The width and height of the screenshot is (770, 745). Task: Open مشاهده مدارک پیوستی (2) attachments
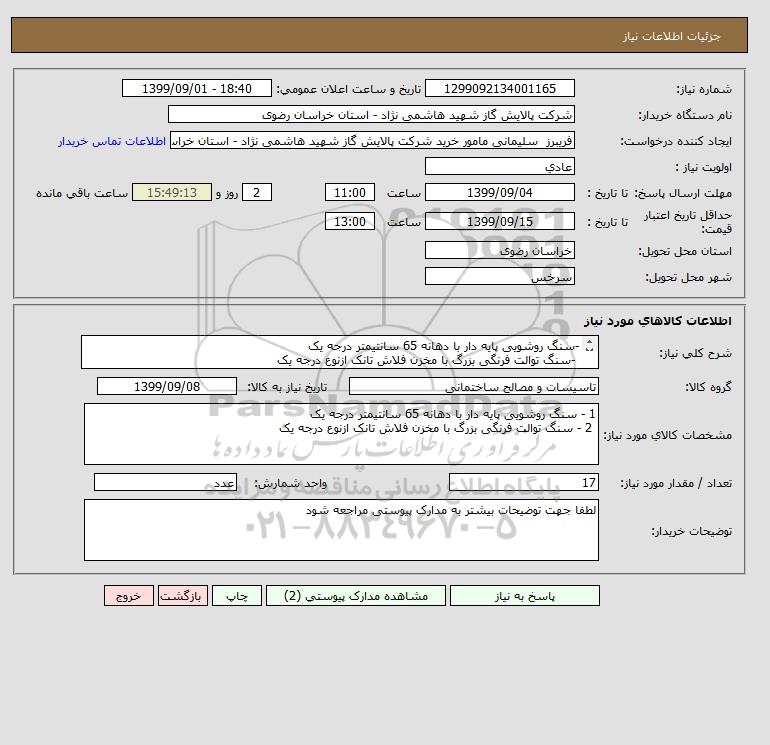(356, 596)
